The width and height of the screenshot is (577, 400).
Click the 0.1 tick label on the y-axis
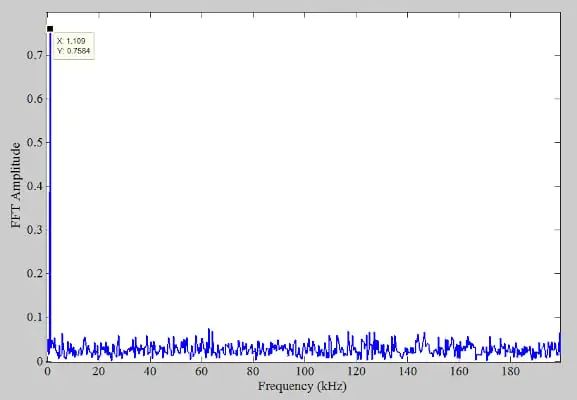[x=35, y=317]
